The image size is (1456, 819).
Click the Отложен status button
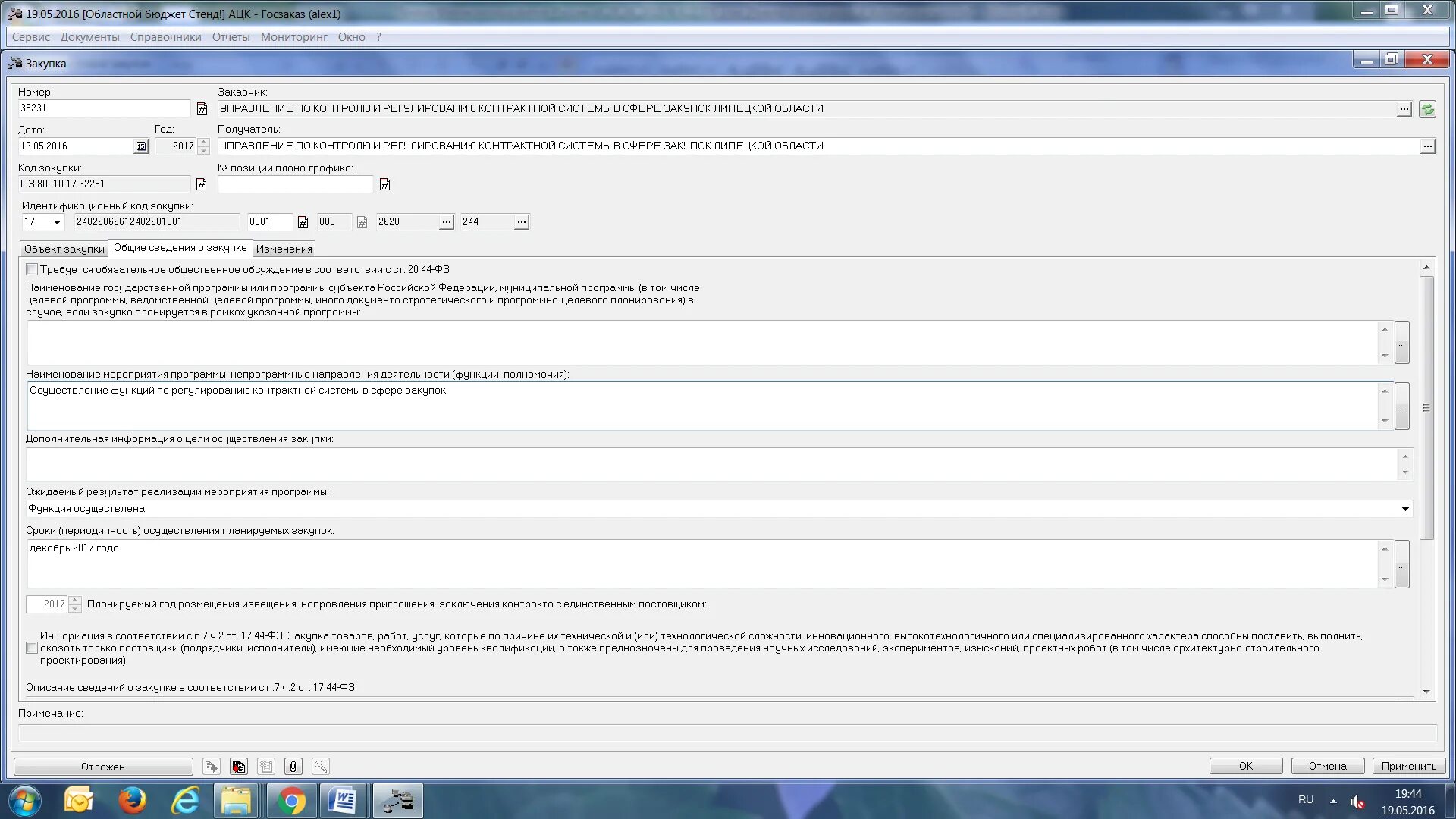tap(103, 767)
